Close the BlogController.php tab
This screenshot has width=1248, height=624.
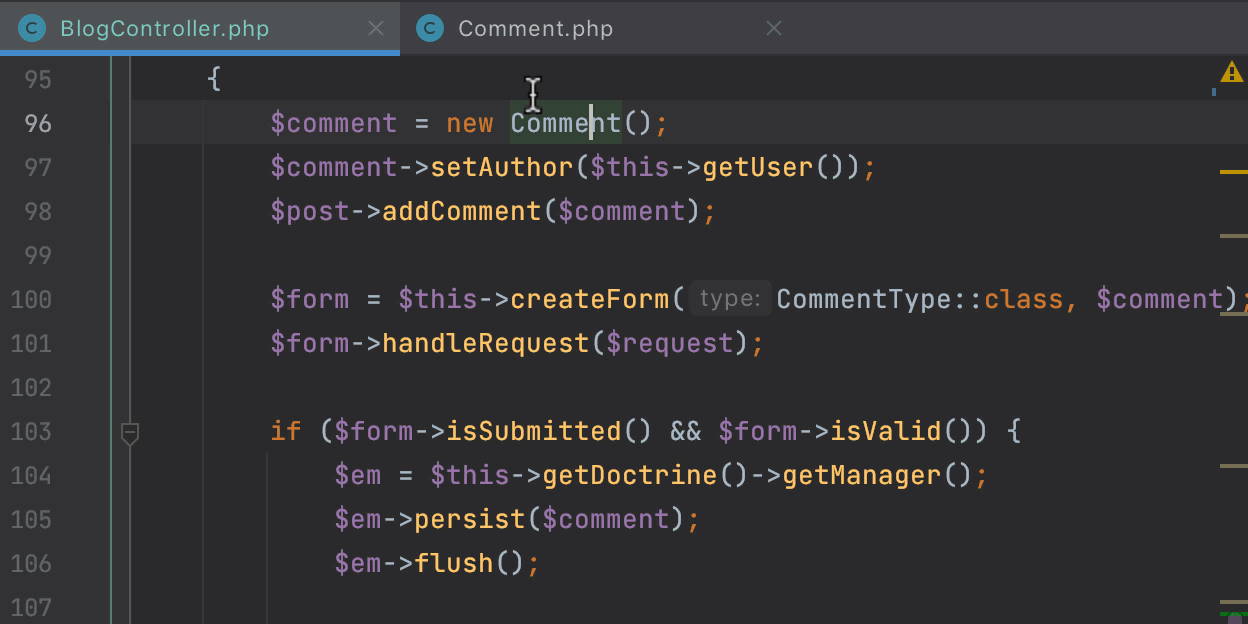(x=376, y=29)
